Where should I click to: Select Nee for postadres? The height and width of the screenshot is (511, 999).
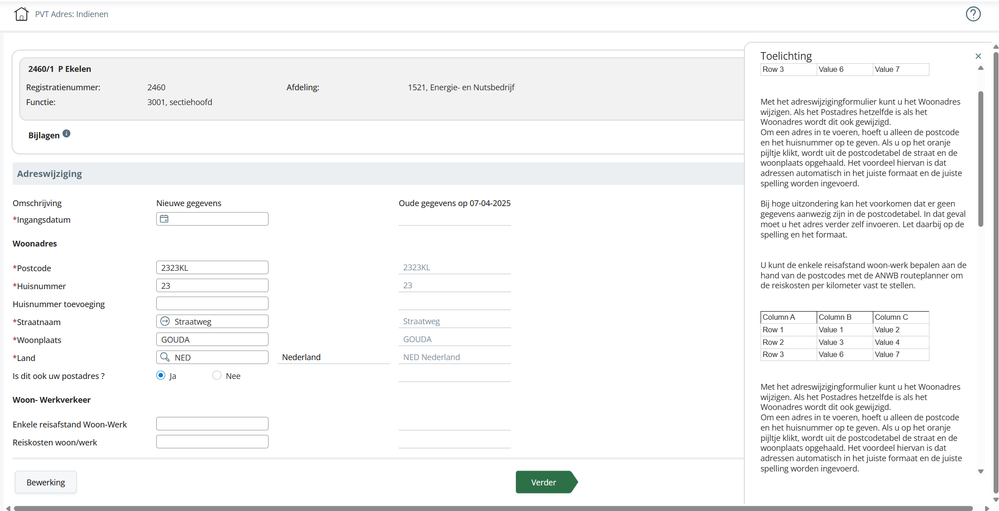pos(217,376)
